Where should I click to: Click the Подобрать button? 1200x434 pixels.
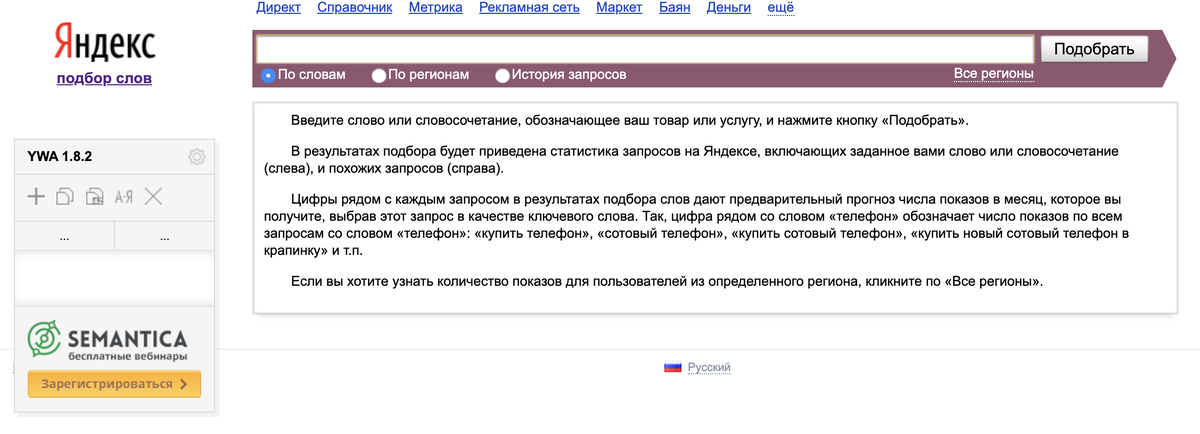click(x=1094, y=49)
